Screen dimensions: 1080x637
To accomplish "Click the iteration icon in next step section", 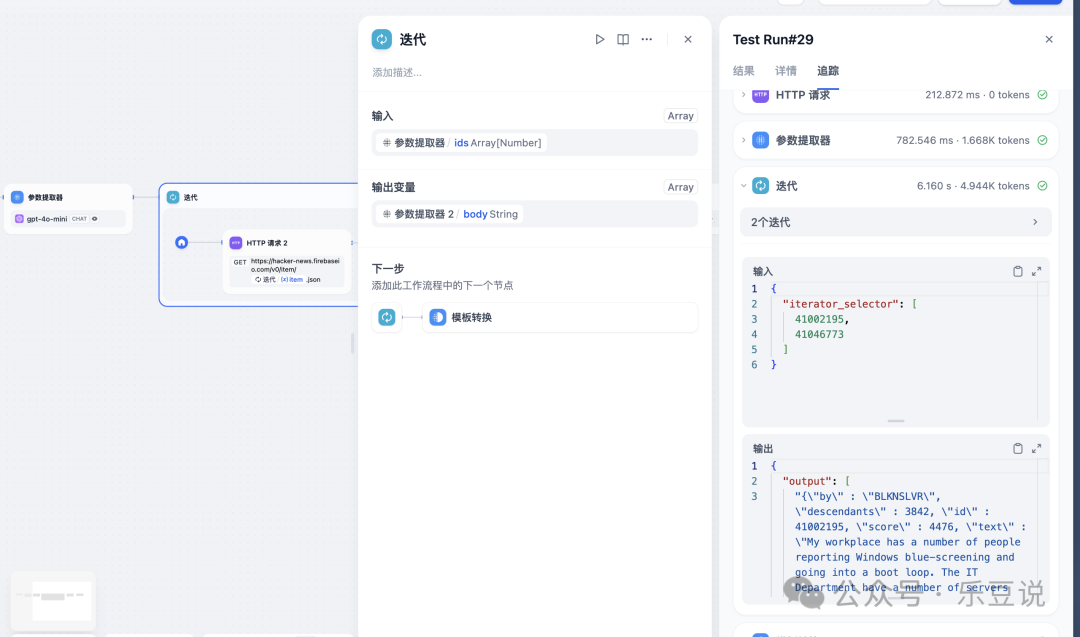I will click(387, 317).
